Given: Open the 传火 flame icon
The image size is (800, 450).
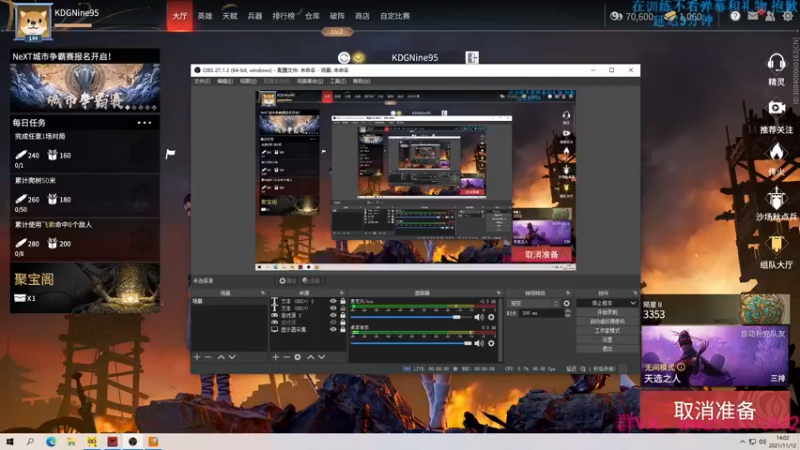Looking at the screenshot, I should pyautogui.click(x=776, y=152).
